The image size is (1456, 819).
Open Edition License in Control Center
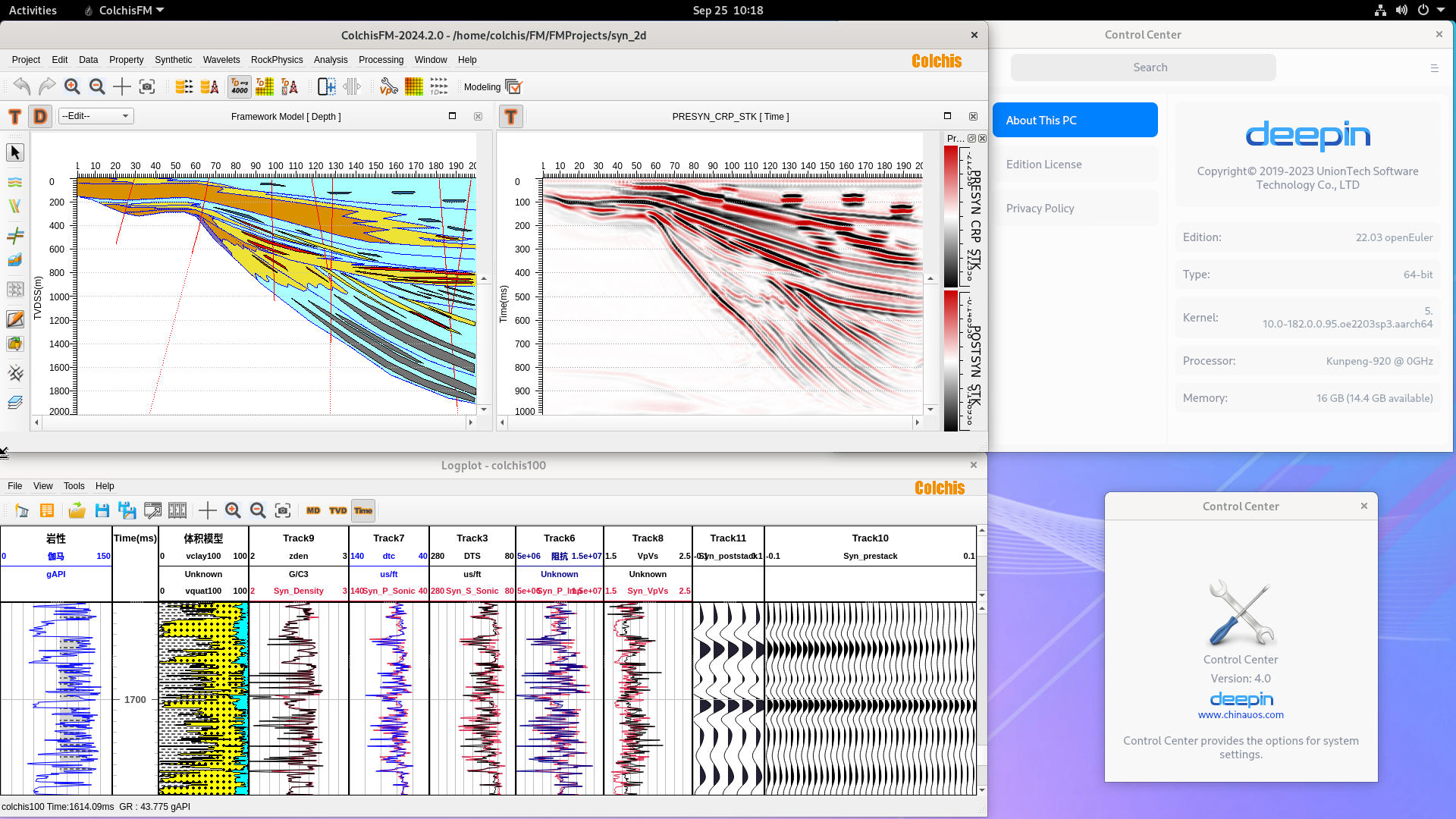[x=1075, y=164]
